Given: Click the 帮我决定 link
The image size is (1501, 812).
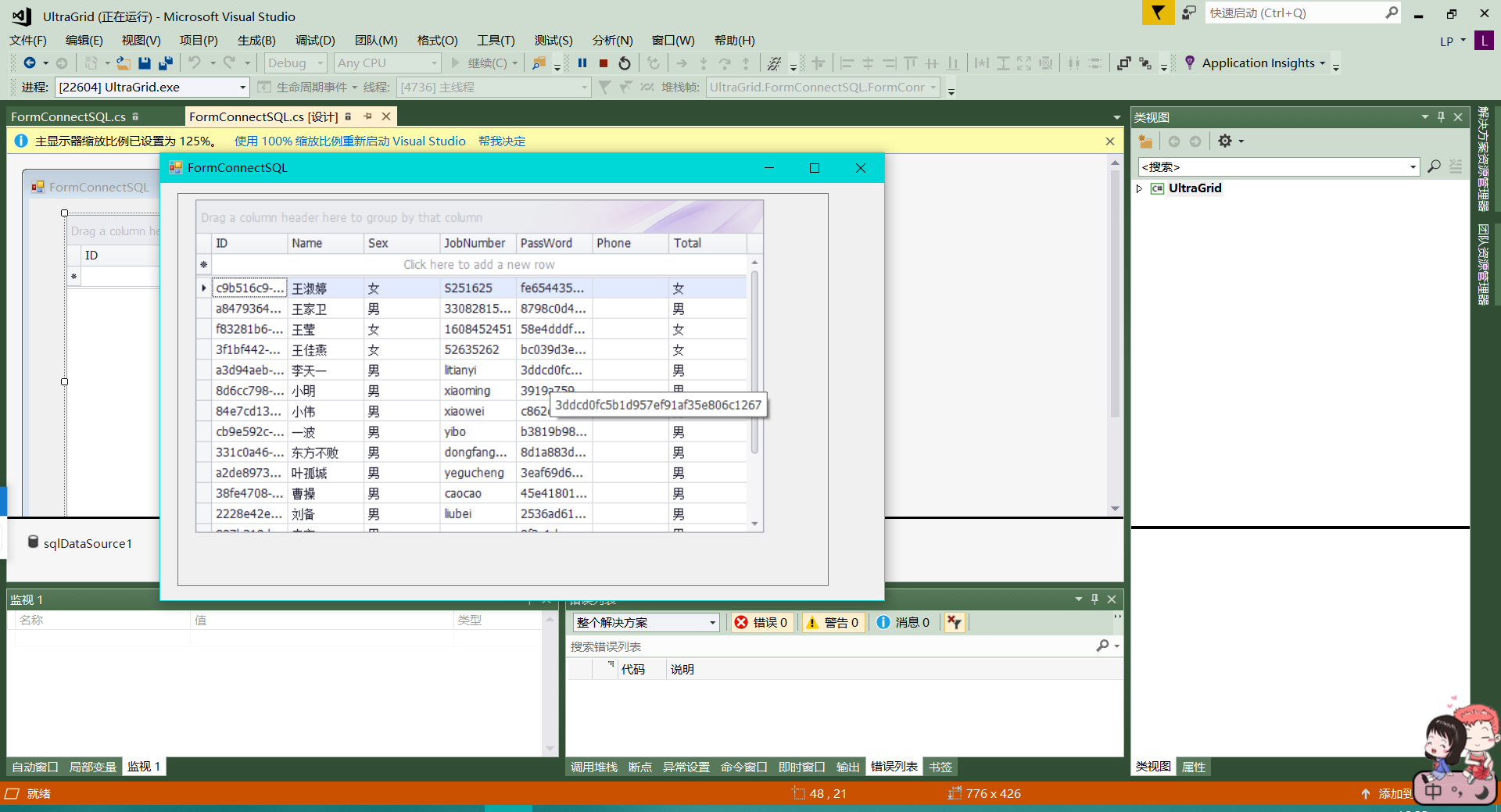Looking at the screenshot, I should coord(502,141).
